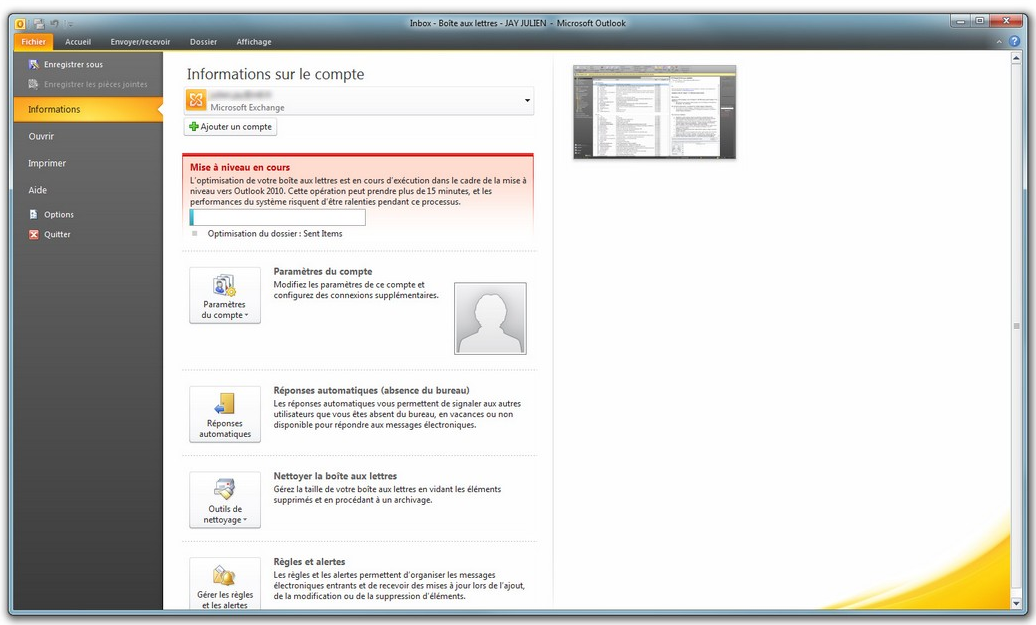Image resolution: width=1036 pixels, height=625 pixels.
Task: Click the Paramètres du compte icon
Action: (225, 285)
